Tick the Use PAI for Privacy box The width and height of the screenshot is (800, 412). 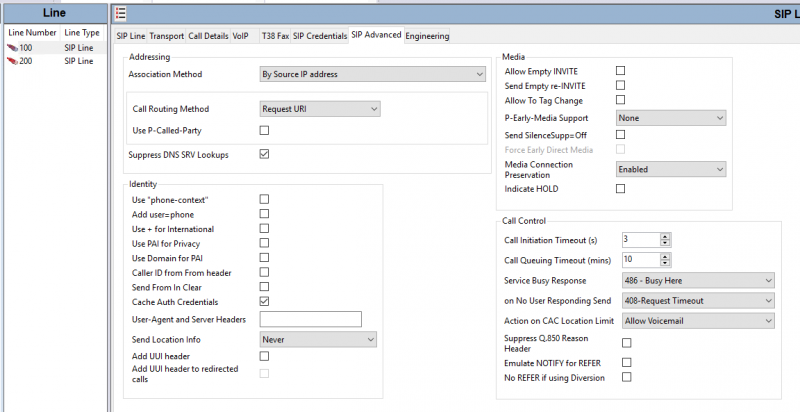click(264, 243)
